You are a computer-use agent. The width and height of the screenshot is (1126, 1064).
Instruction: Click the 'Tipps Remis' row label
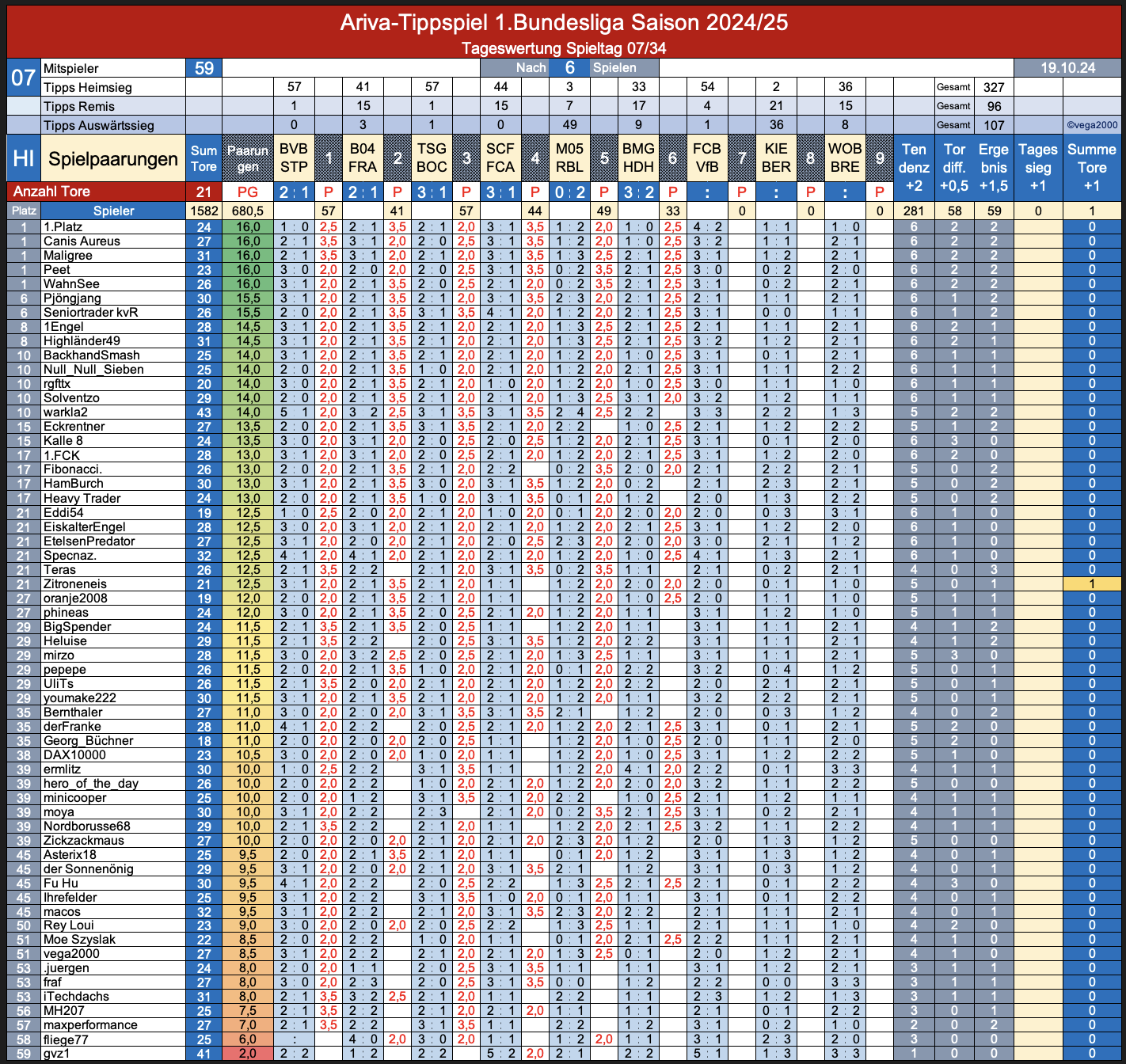click(79, 107)
